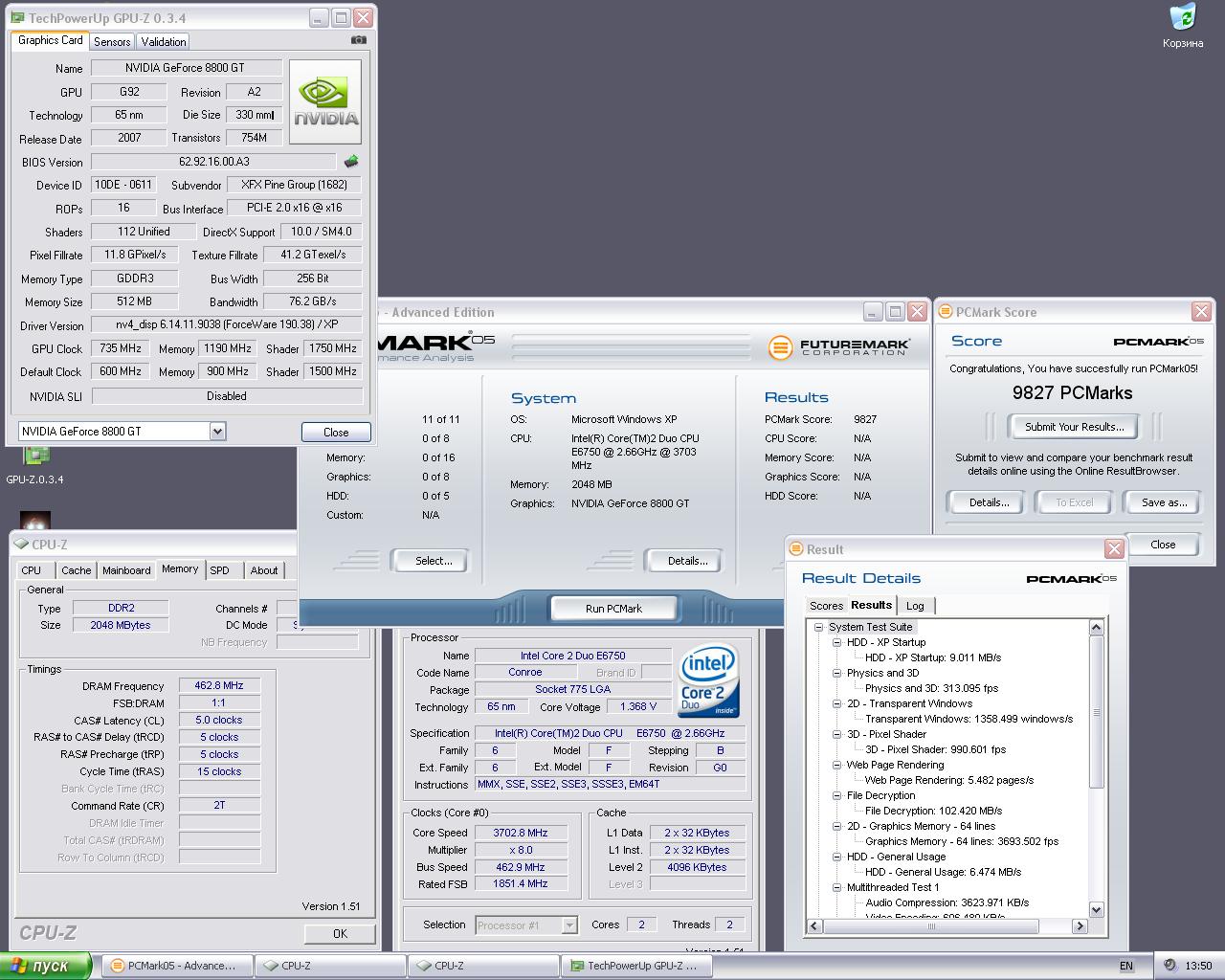
Task: Collapse the Multithreaded Test 1 node
Action: pos(836,887)
